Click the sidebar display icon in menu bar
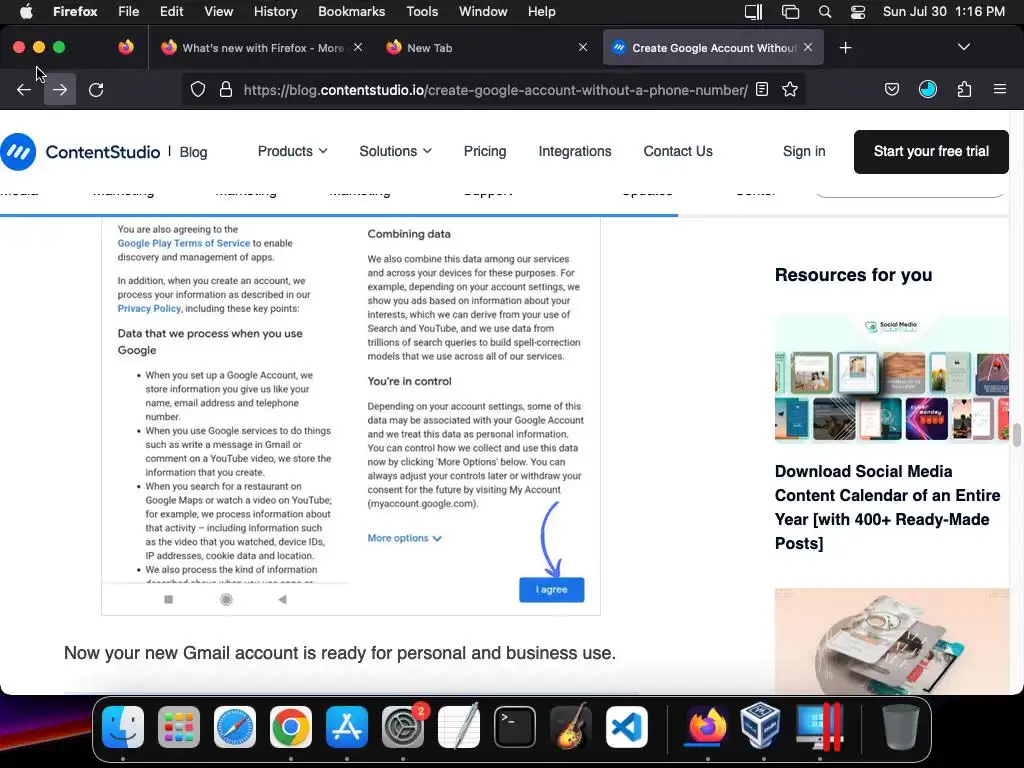 pyautogui.click(x=754, y=12)
